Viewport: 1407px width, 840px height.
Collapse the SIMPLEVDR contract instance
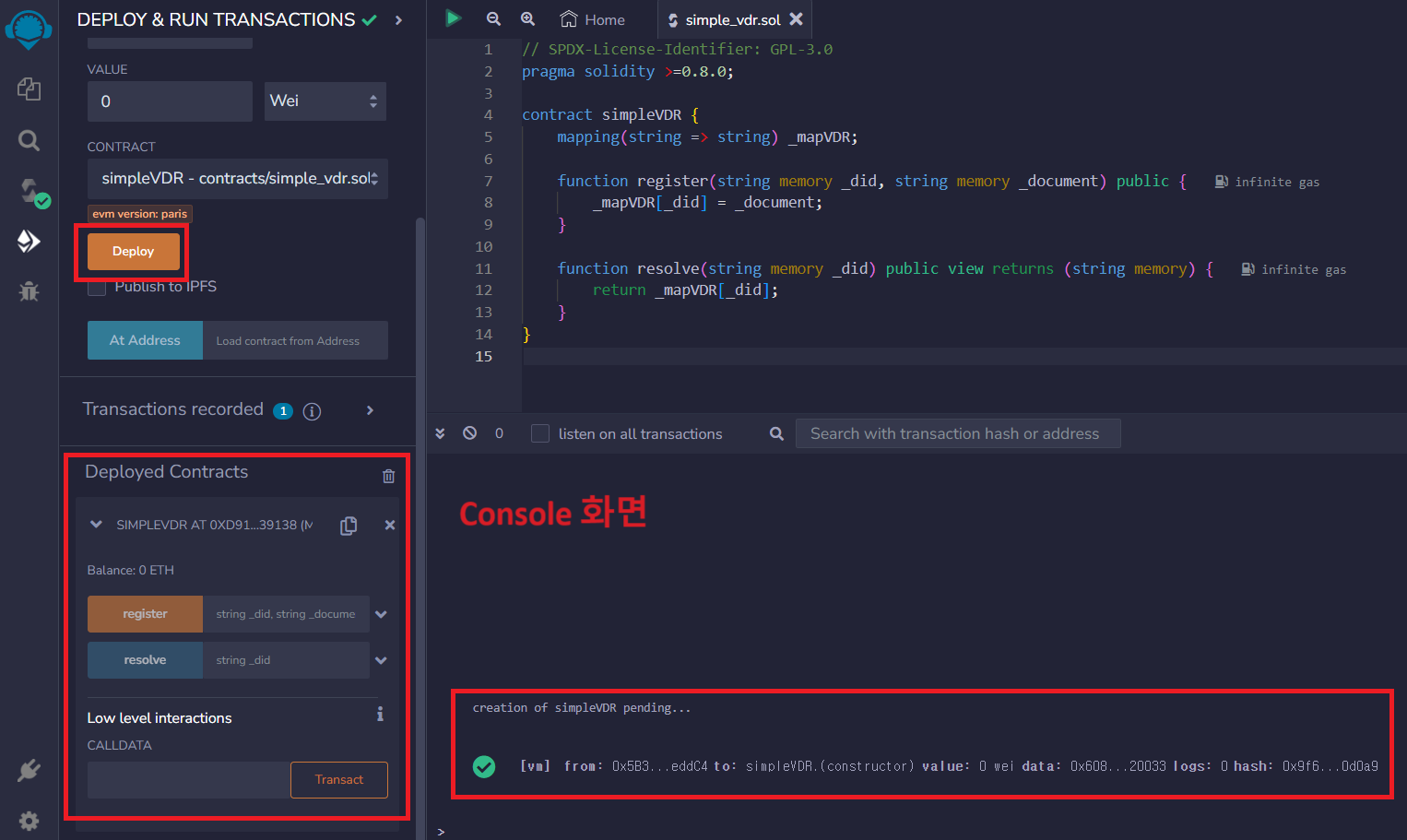pos(96,525)
